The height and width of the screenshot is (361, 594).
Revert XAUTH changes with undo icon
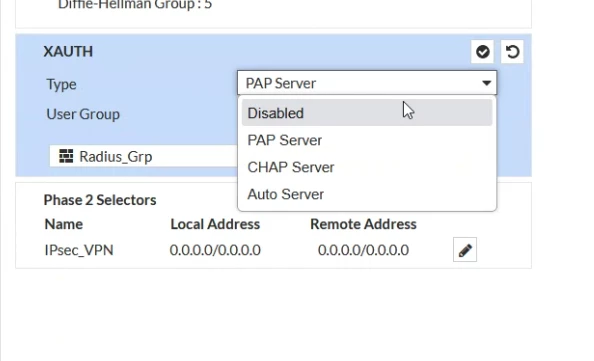[x=512, y=52]
